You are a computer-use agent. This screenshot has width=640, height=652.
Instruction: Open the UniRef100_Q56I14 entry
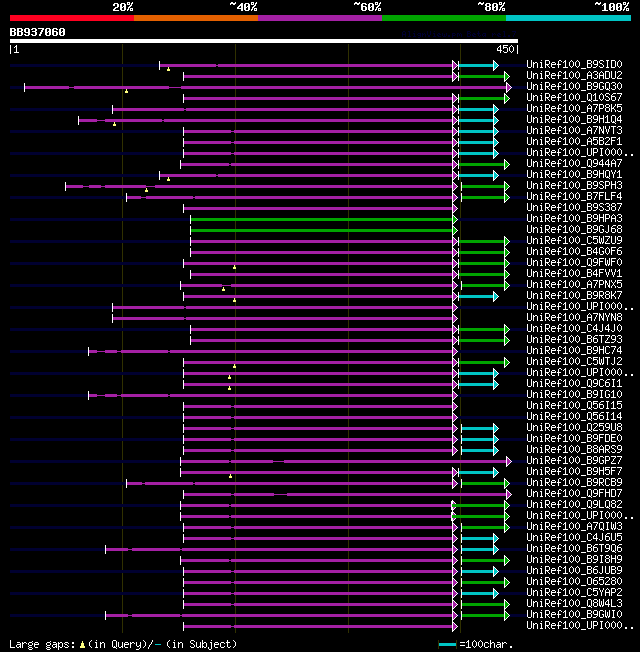point(574,416)
